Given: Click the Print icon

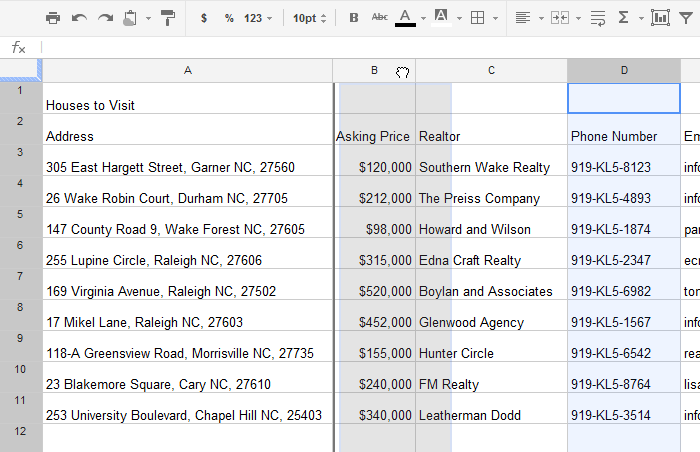Looking at the screenshot, I should point(53,18).
